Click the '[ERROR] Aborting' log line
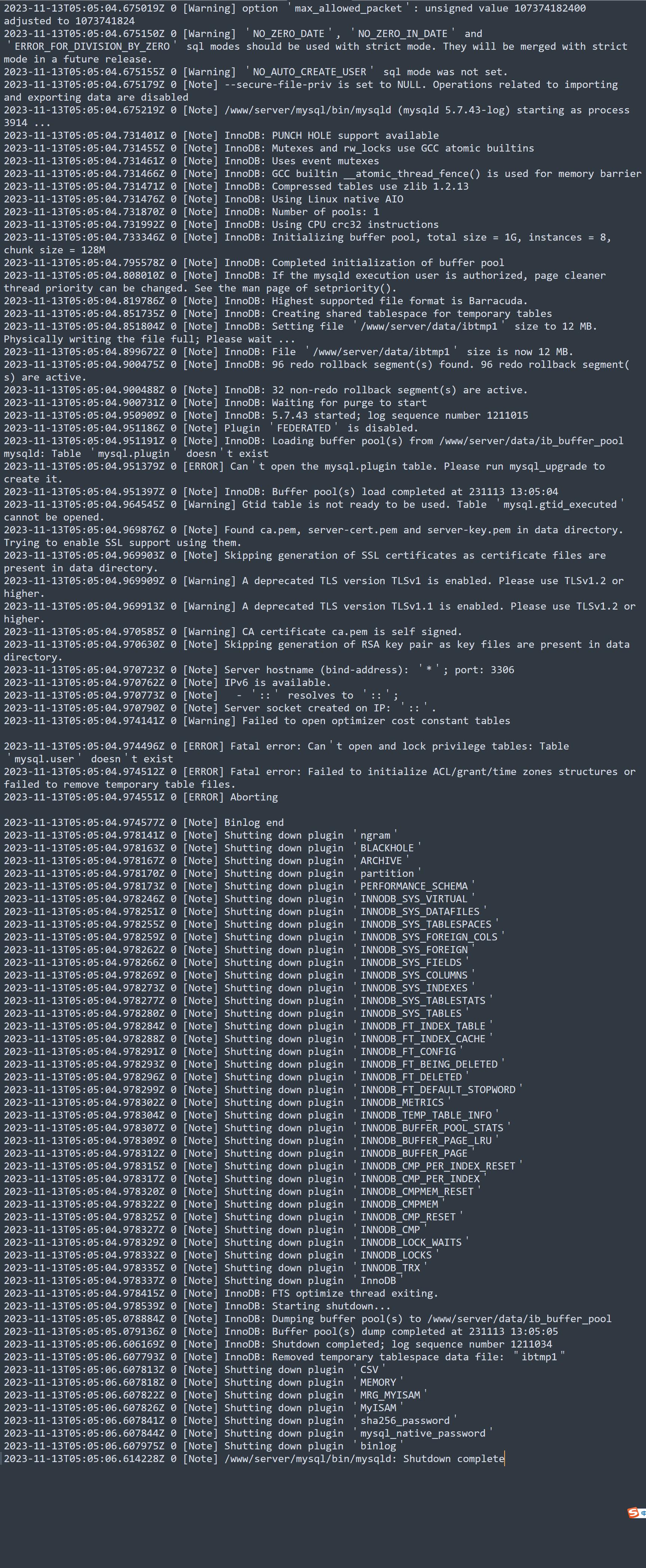This screenshot has height=1568, width=646. pyautogui.click(x=141, y=797)
